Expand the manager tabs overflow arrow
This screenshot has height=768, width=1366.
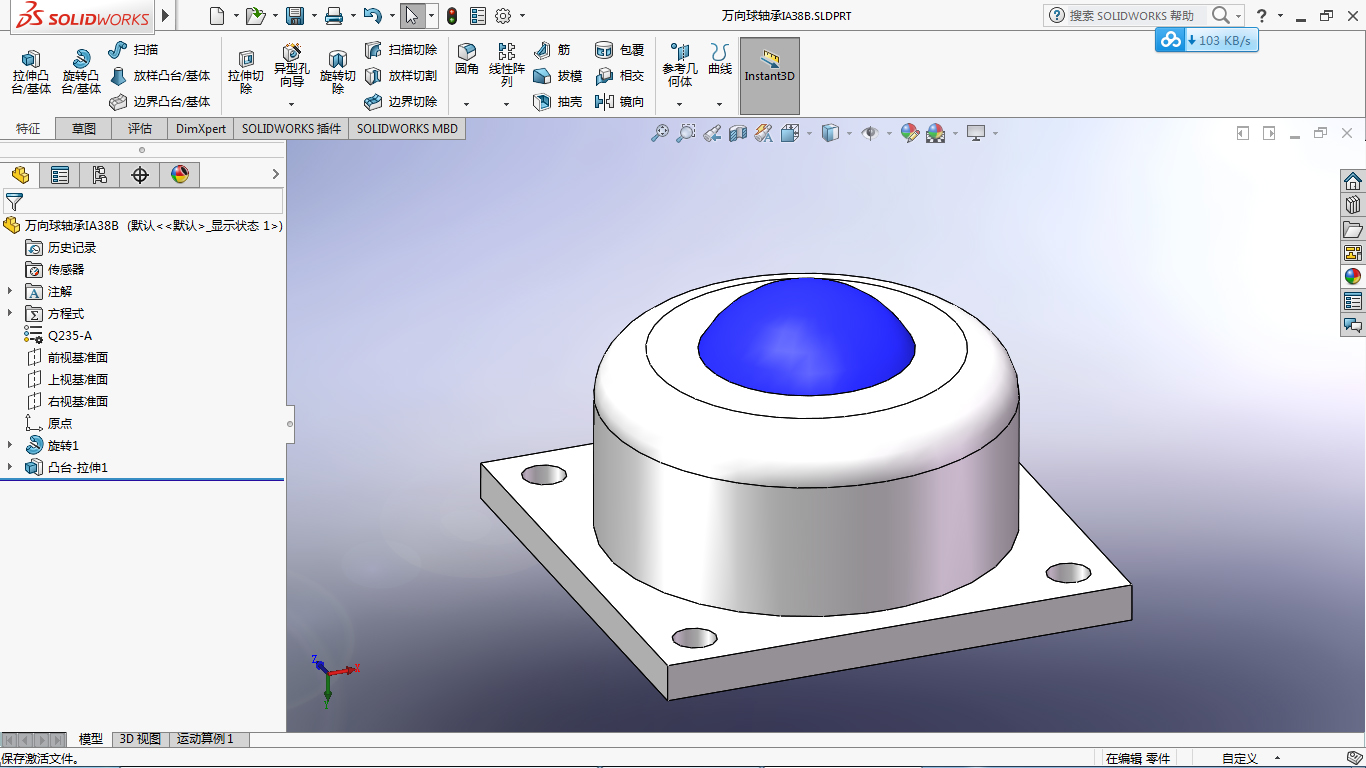(x=276, y=174)
